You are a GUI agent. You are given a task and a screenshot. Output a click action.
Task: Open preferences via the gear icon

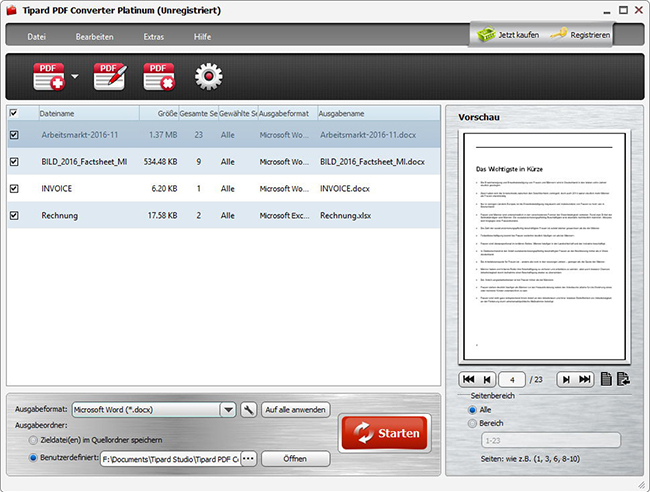tap(208, 76)
